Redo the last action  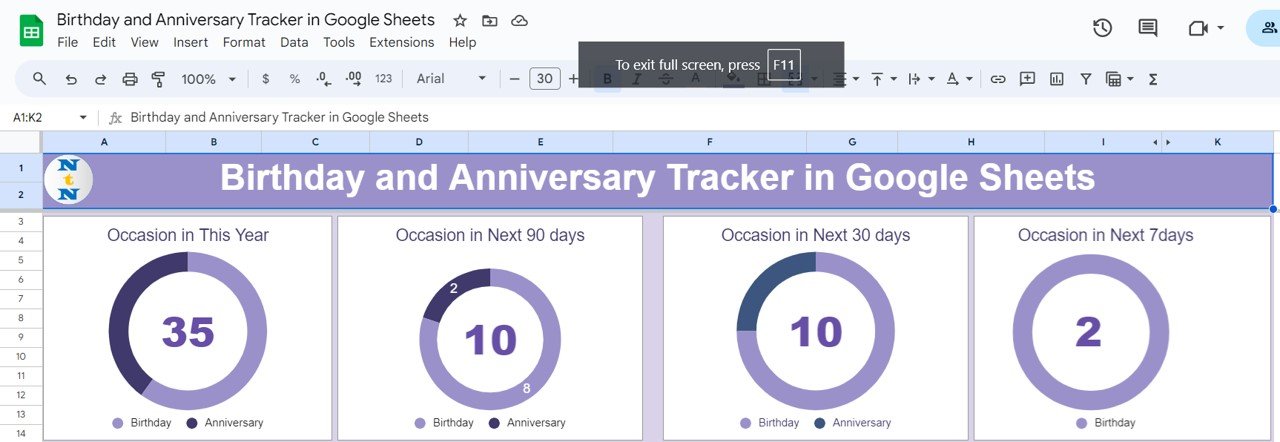100,78
